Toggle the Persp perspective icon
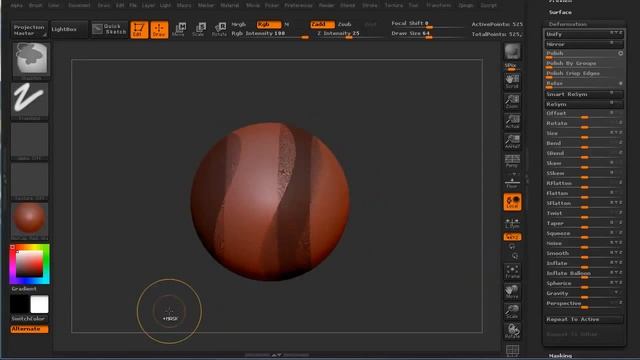This screenshot has height=360, width=640. click(x=512, y=161)
